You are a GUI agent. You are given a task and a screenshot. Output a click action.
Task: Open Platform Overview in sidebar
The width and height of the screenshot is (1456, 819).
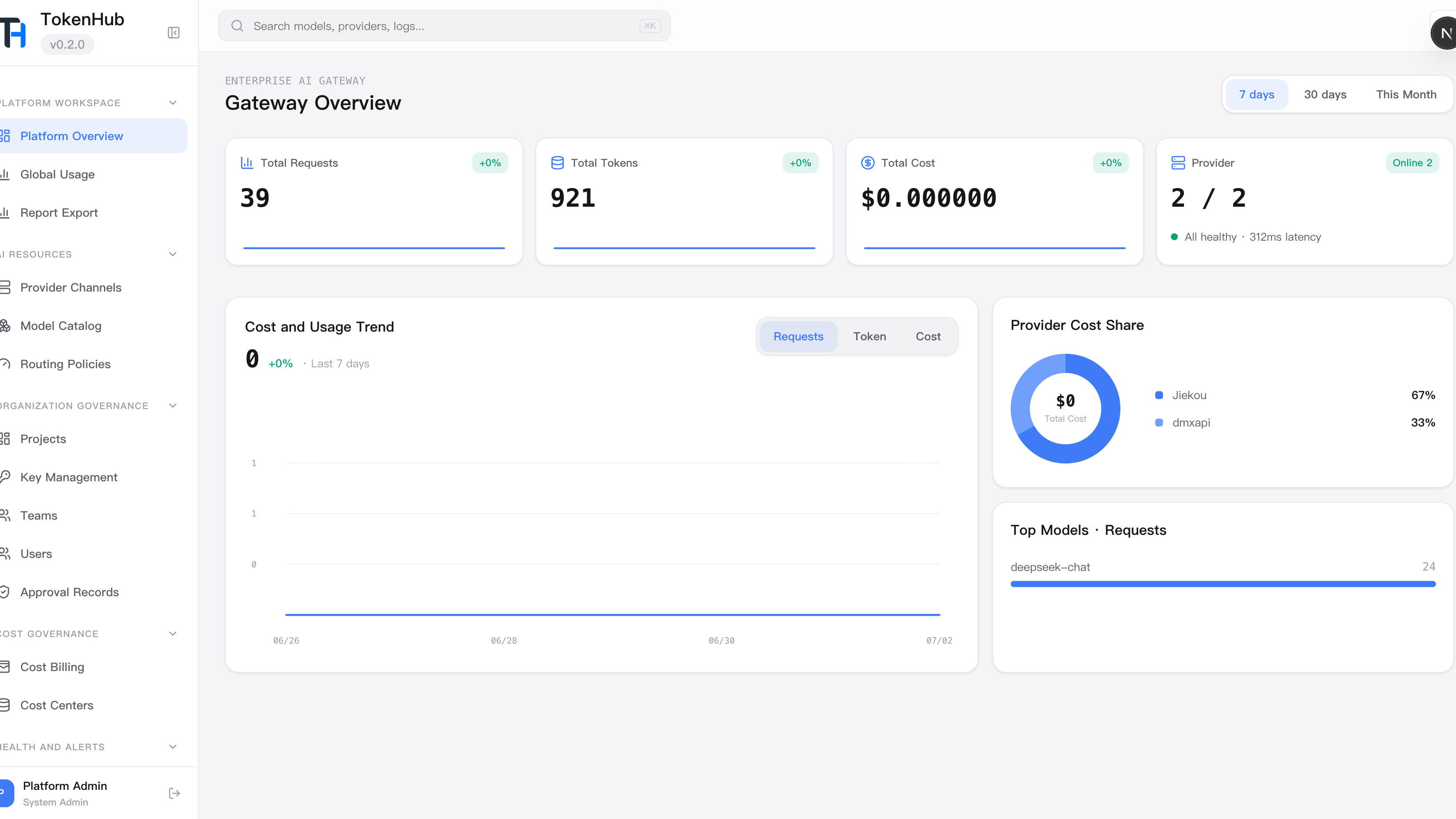click(93, 136)
